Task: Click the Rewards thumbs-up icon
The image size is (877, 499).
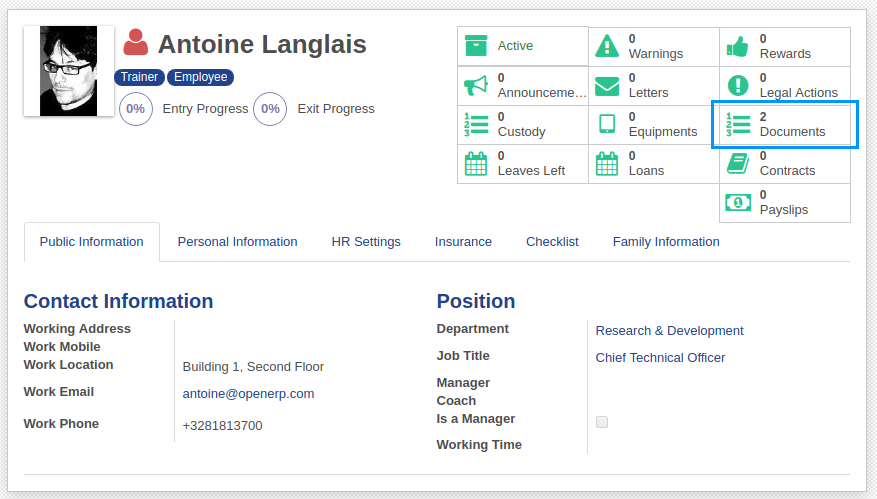Action: pos(738,46)
